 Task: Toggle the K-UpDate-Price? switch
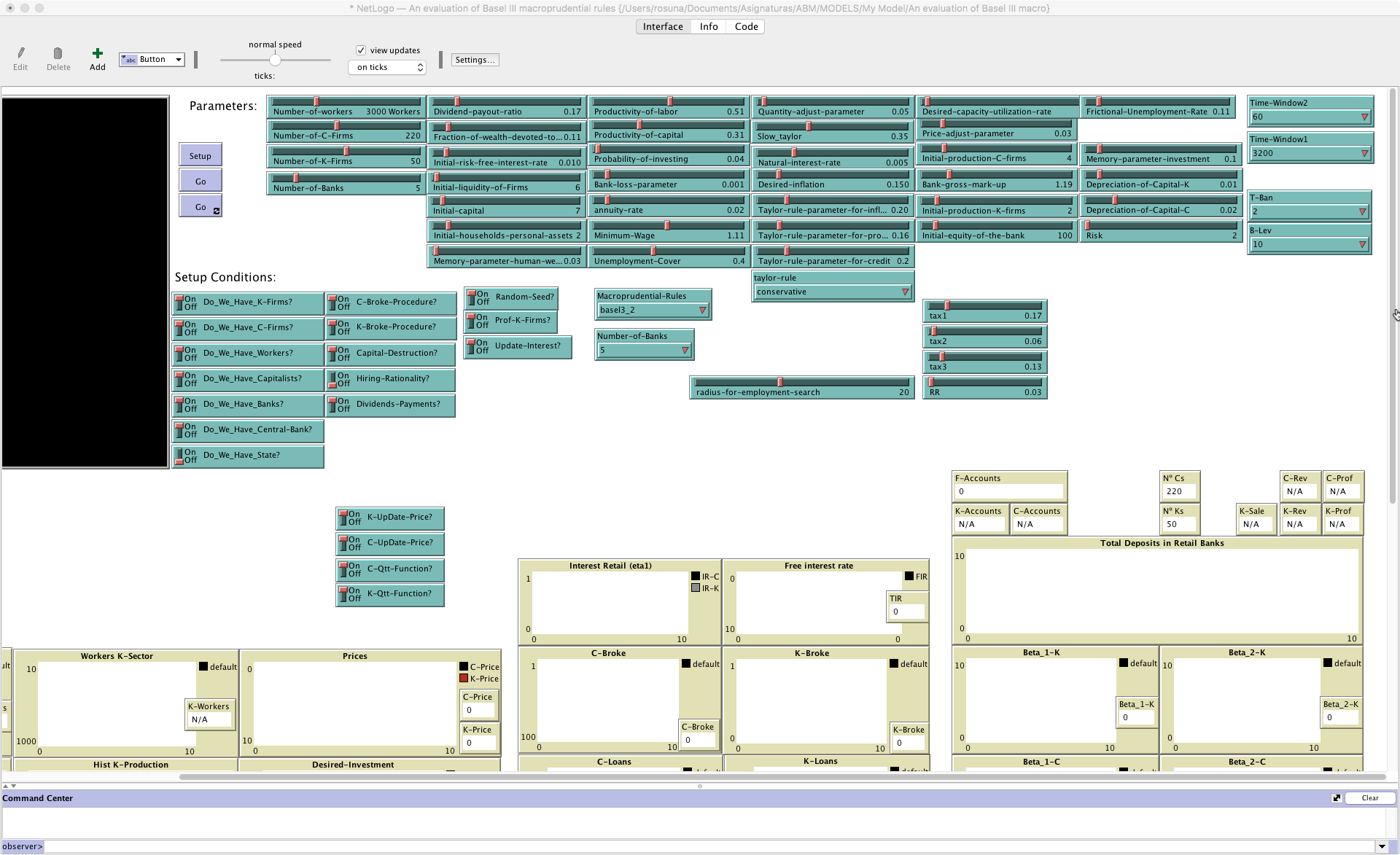click(x=343, y=518)
